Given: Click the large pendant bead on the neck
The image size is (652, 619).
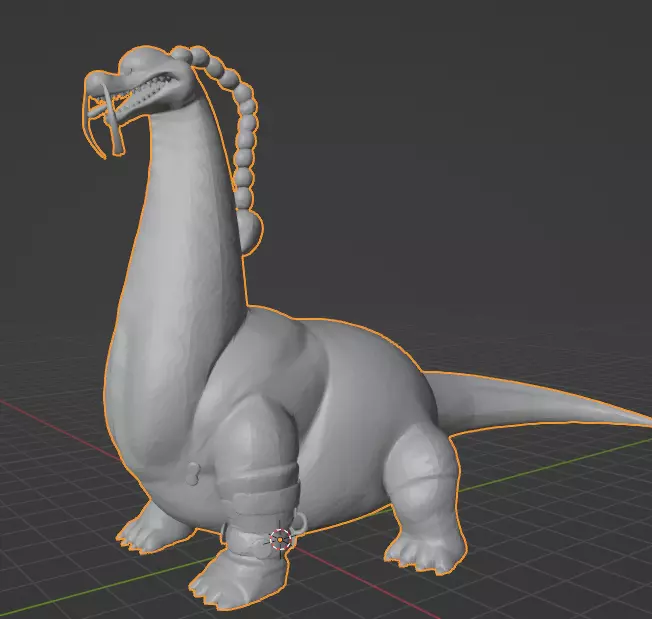Looking at the screenshot, I should tap(250, 231).
